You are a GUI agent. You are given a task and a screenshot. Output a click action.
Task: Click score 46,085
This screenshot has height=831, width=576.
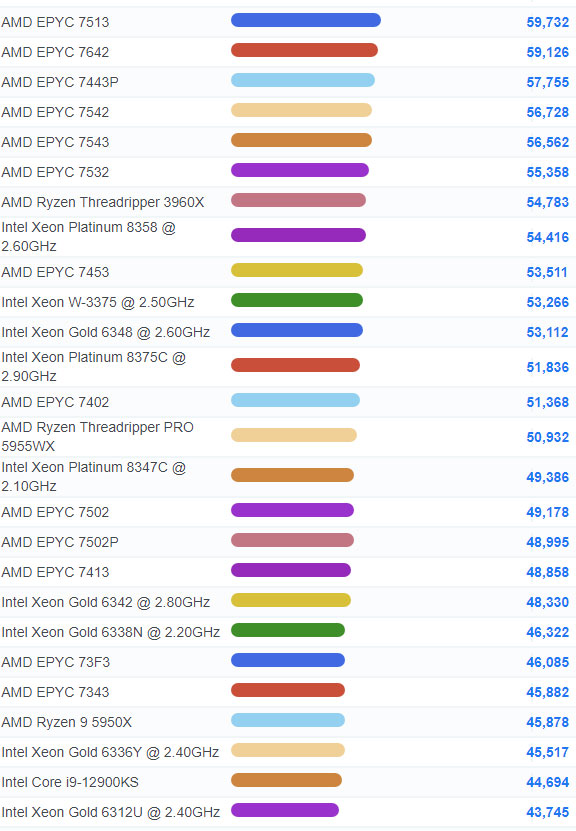[547, 662]
